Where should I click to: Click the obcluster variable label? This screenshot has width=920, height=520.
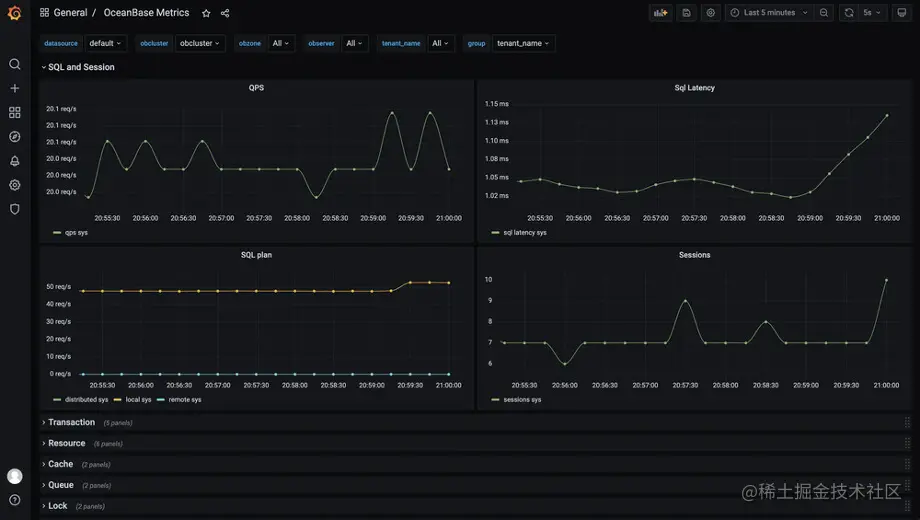[154, 43]
